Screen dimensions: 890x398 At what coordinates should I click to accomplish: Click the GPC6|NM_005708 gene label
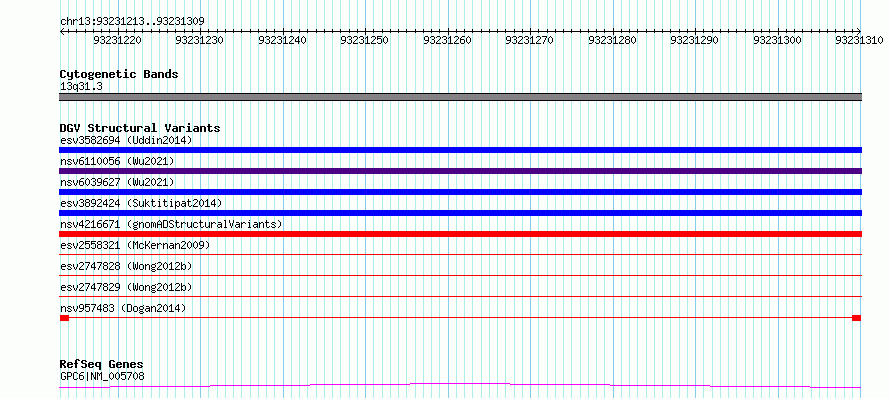(102, 376)
